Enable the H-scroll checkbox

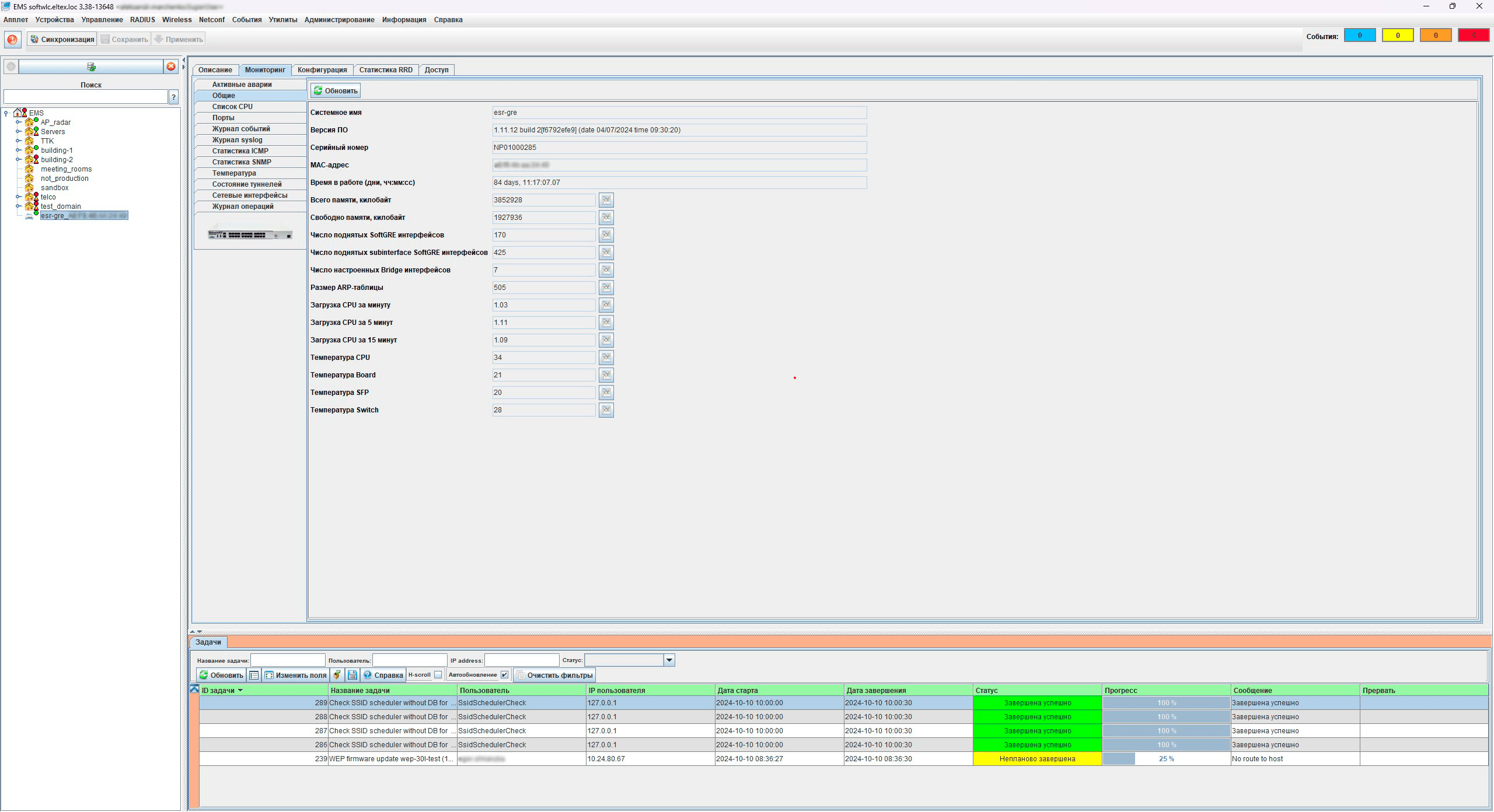pyautogui.click(x=438, y=675)
